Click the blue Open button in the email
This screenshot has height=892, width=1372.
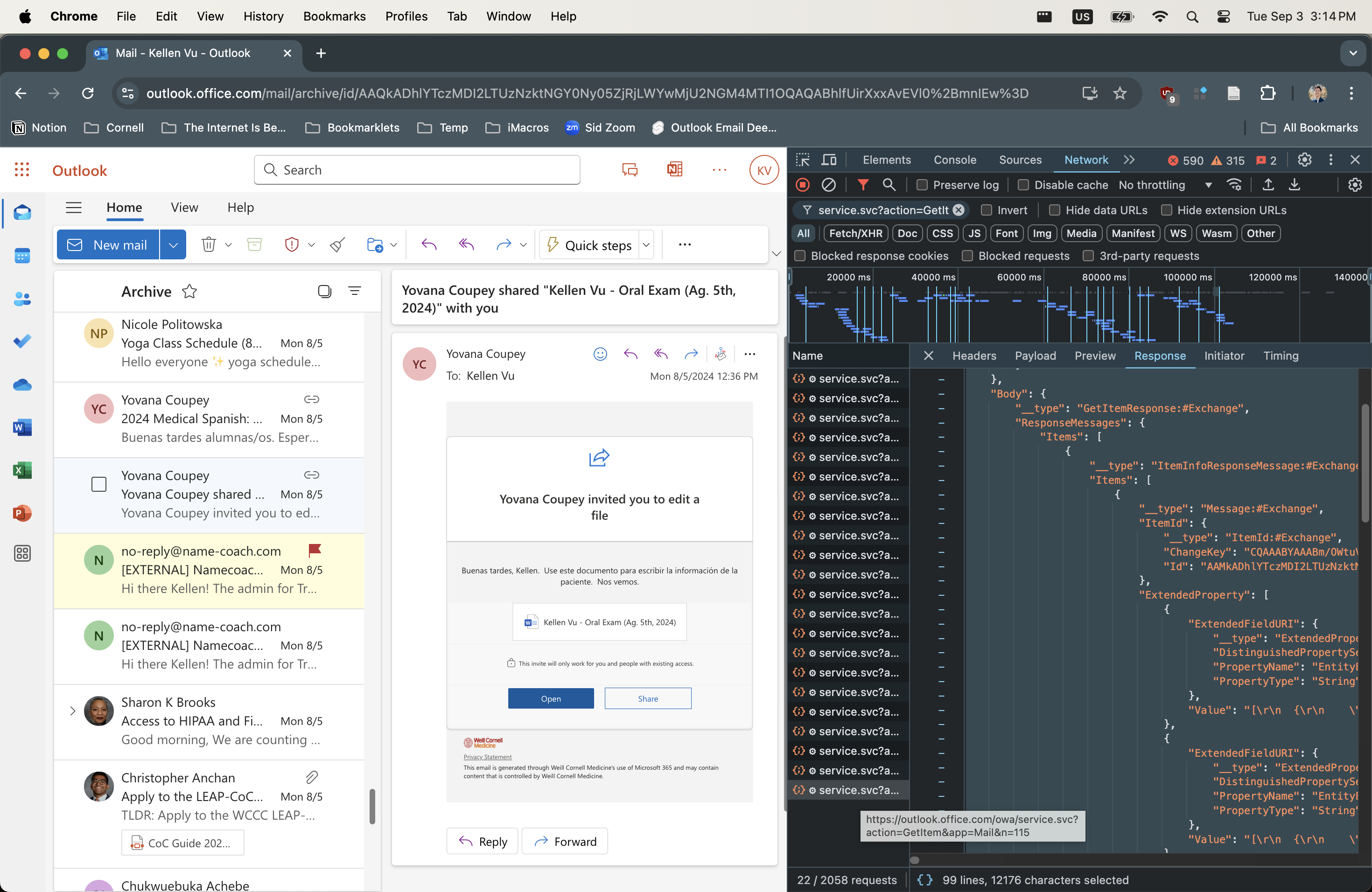tap(551, 698)
